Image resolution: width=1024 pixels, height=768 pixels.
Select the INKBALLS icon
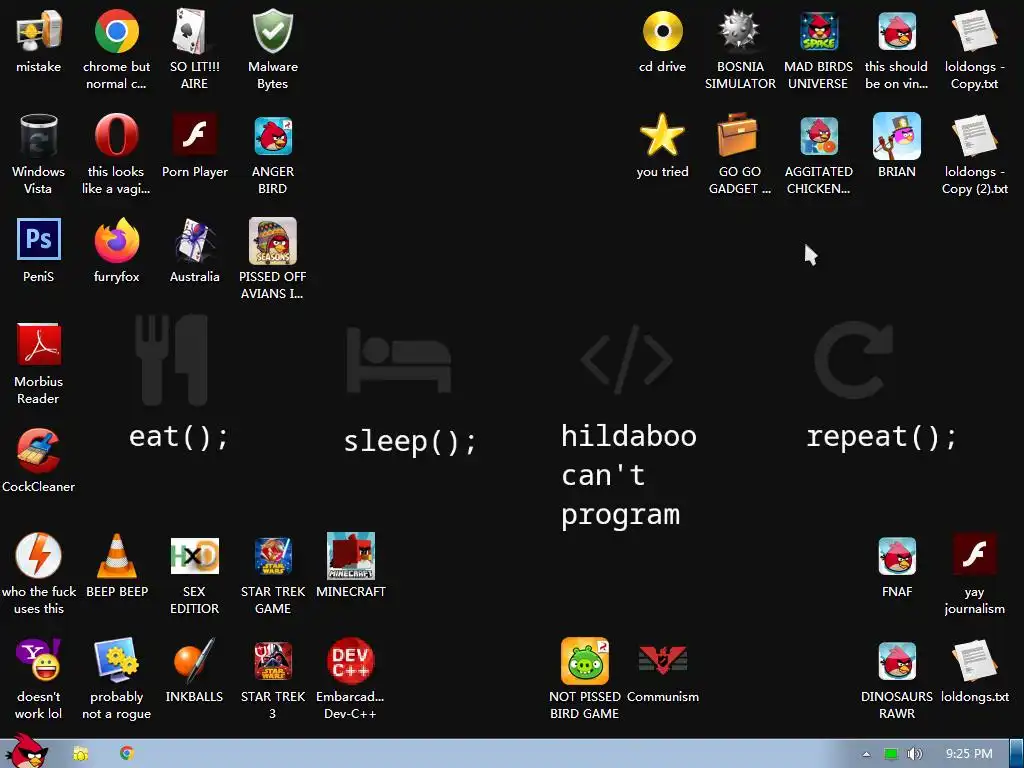194,660
